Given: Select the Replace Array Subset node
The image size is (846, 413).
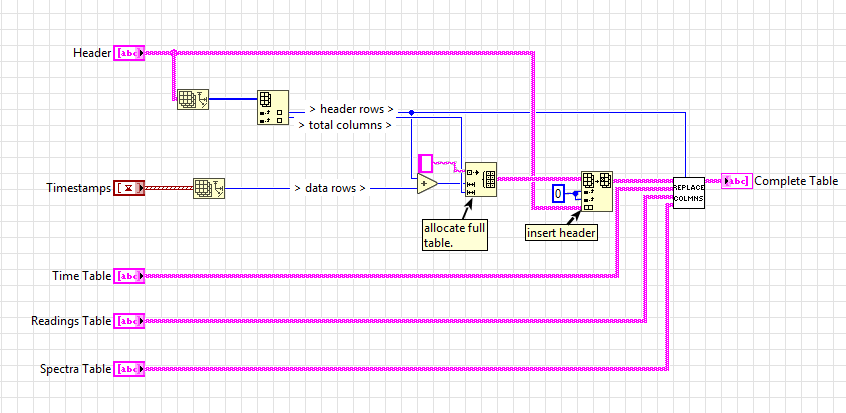Looking at the screenshot, I should point(596,190).
